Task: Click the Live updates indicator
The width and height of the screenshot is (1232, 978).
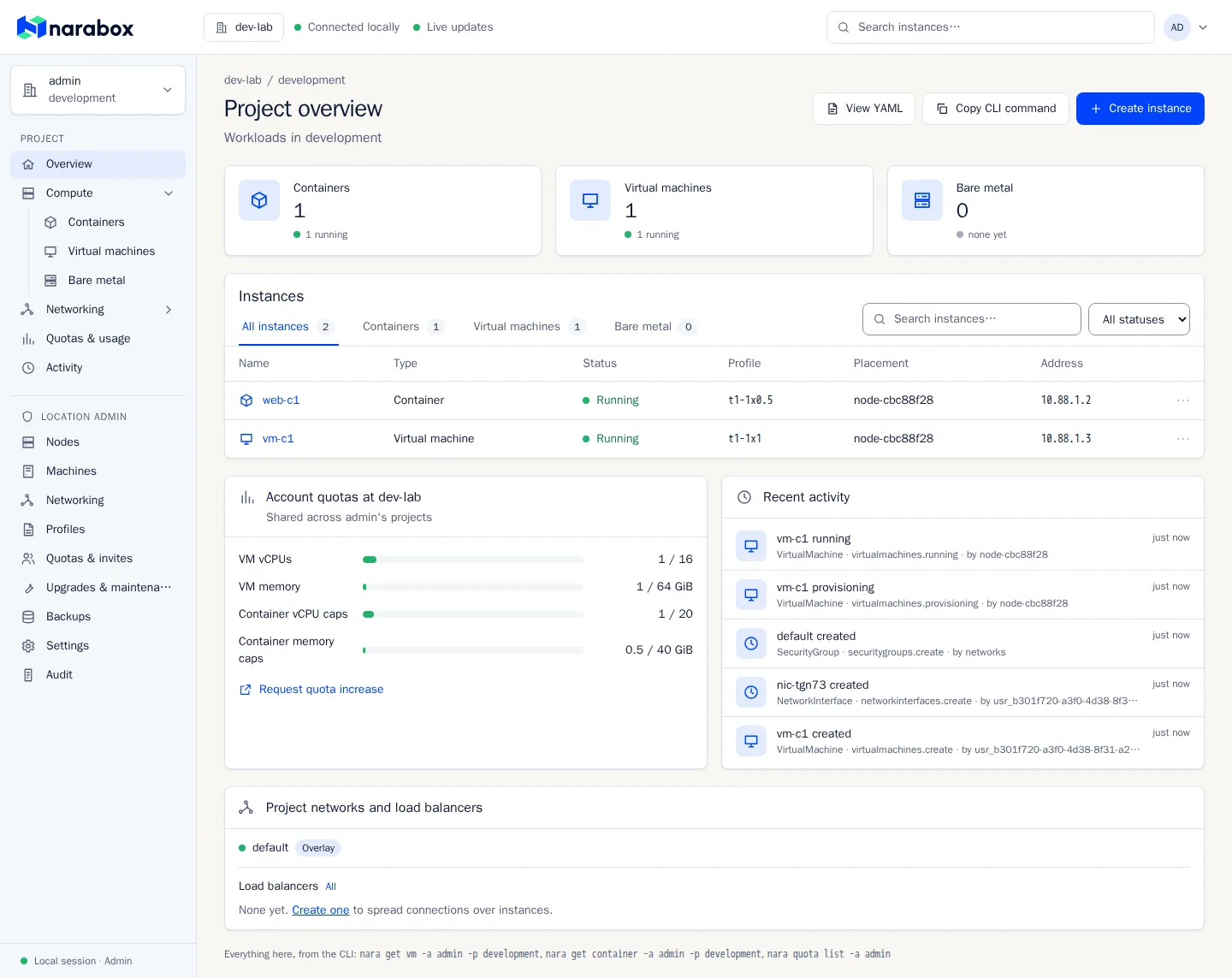Action: tap(453, 27)
